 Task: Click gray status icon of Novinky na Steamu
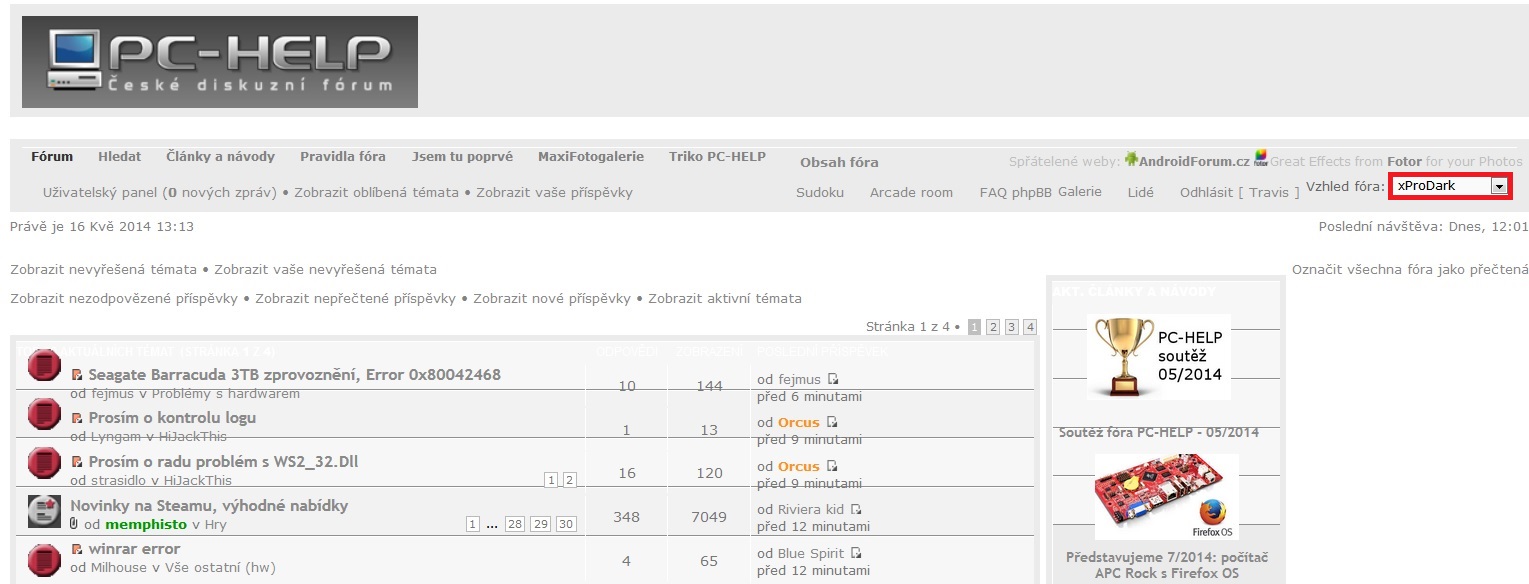tap(44, 512)
